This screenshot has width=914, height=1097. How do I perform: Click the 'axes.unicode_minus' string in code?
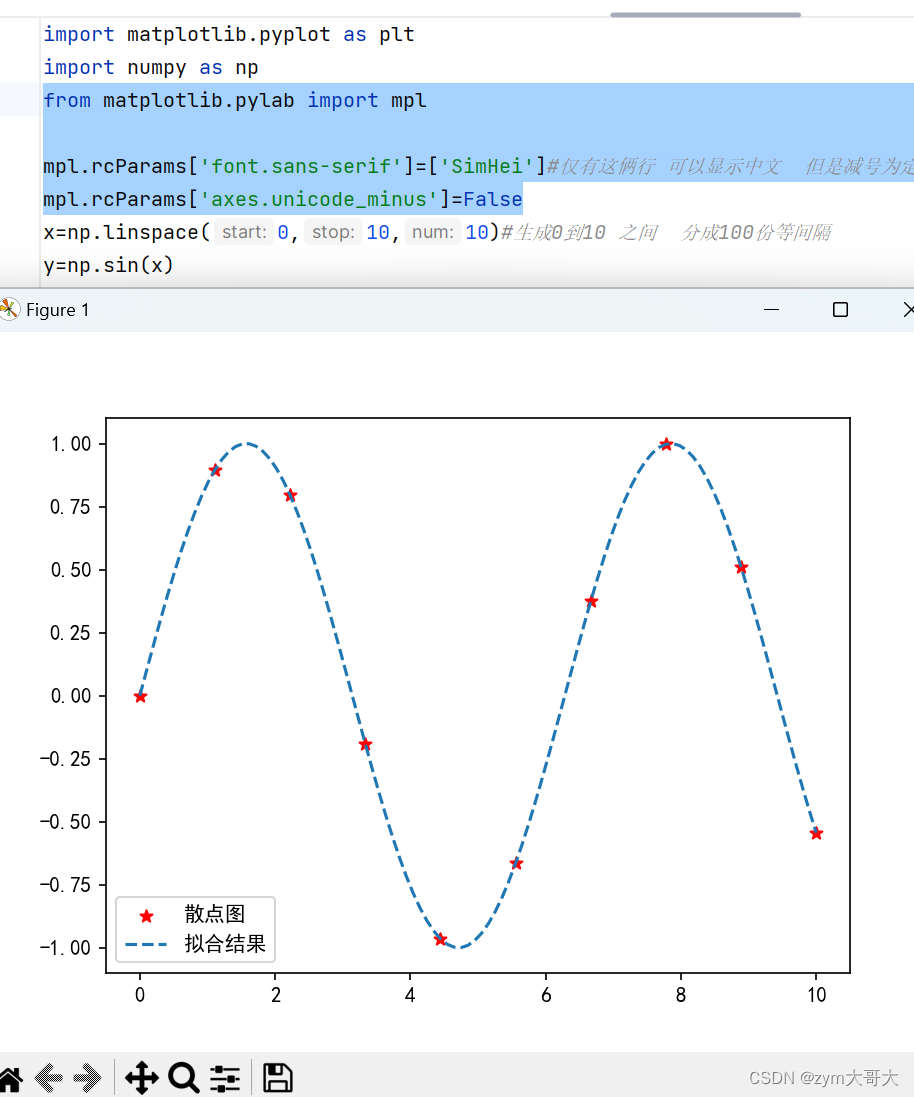[x=319, y=199]
